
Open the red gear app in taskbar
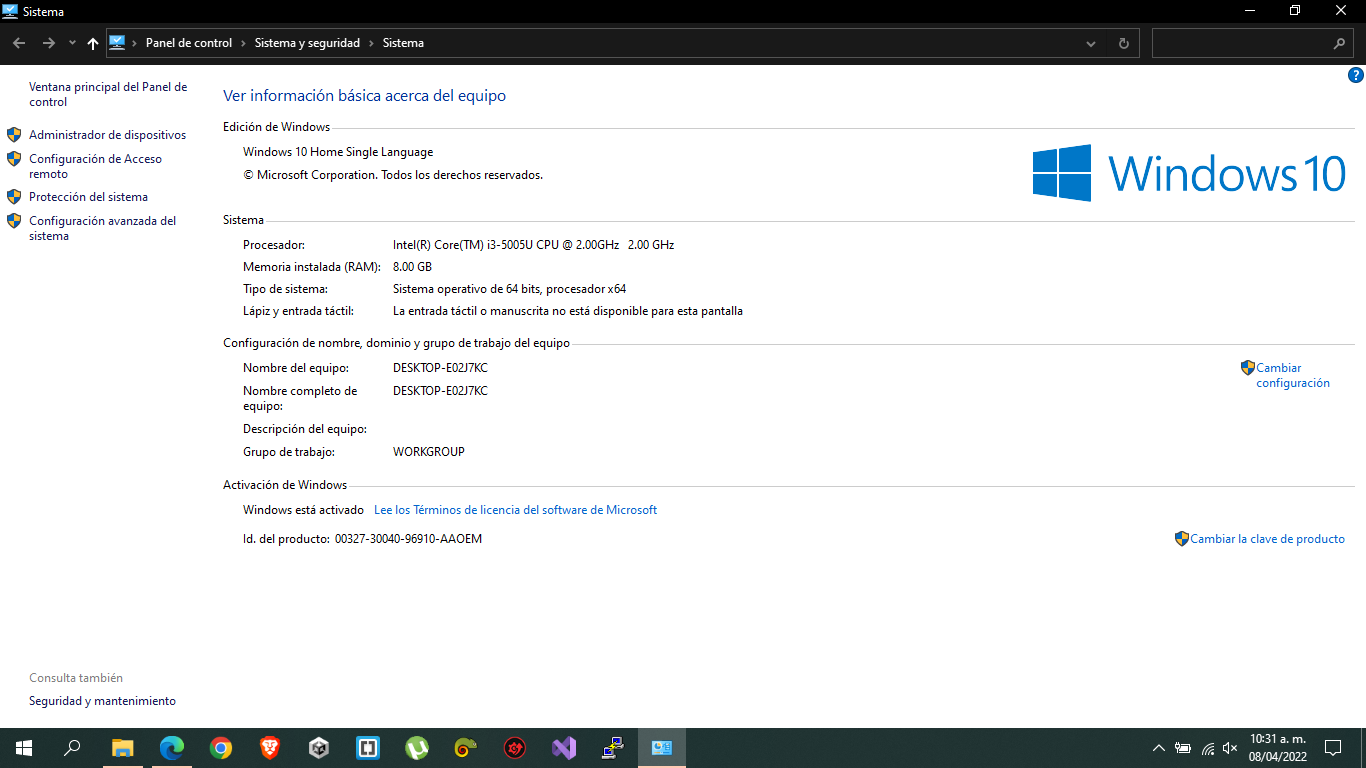point(515,747)
